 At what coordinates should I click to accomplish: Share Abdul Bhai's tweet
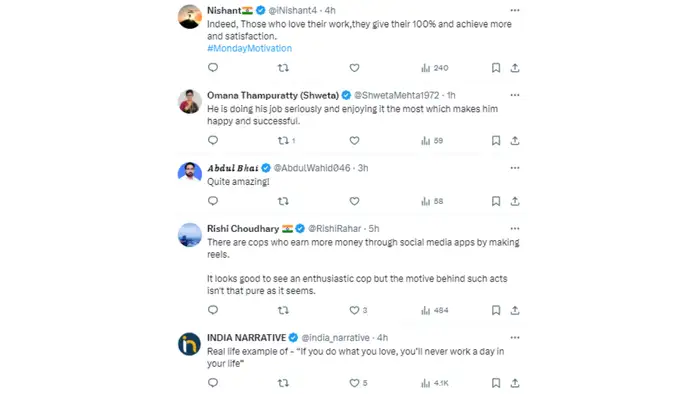515,201
